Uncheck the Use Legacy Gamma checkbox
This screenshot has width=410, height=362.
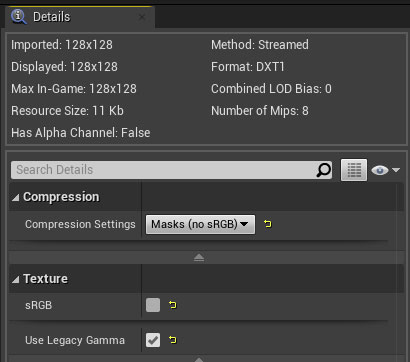(x=153, y=340)
